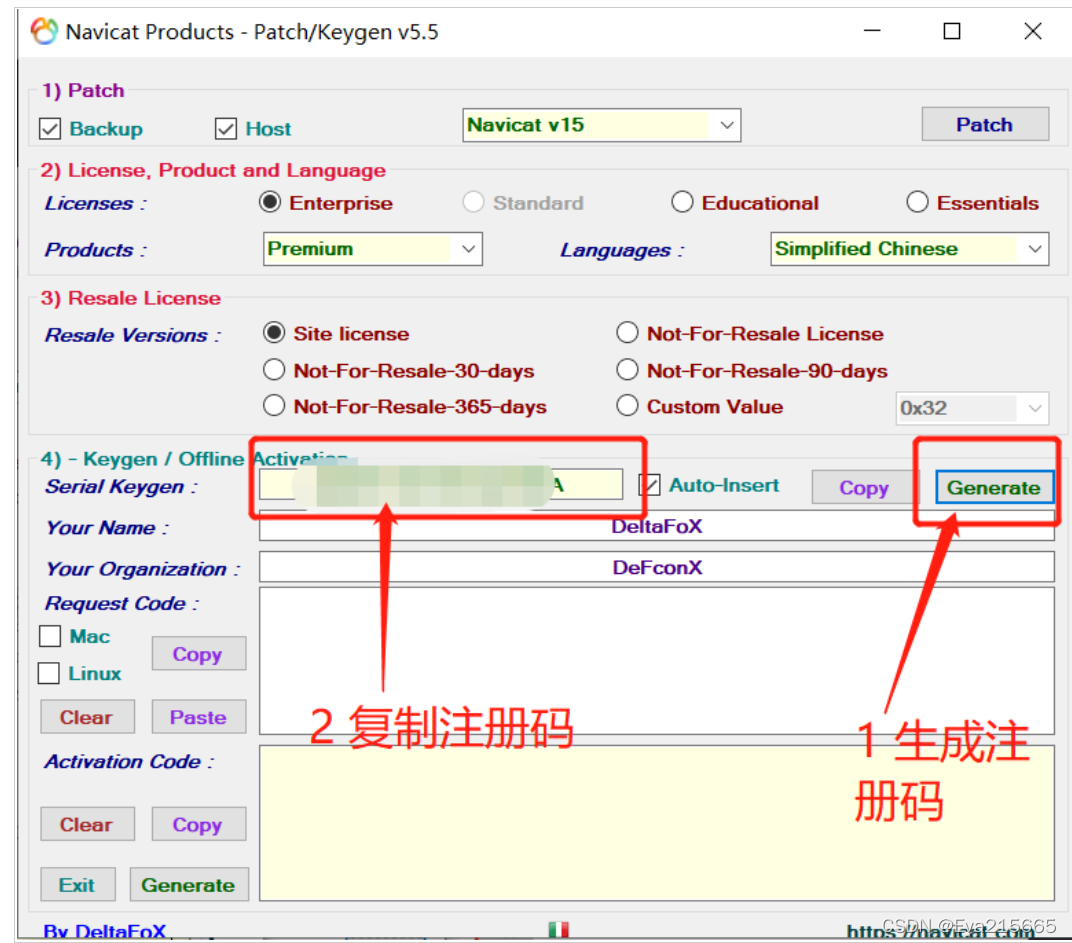This screenshot has height=943, width=1072.
Task: Toggle the Auto-Insert checkbox
Action: [x=649, y=486]
